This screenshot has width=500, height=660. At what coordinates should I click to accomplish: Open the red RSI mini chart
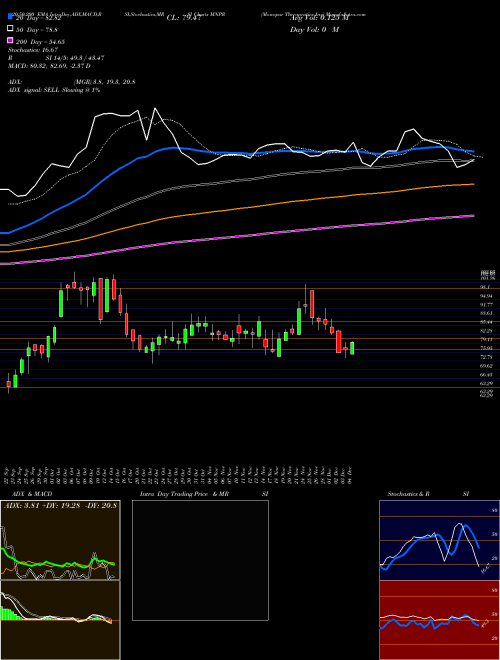[x=439, y=620]
